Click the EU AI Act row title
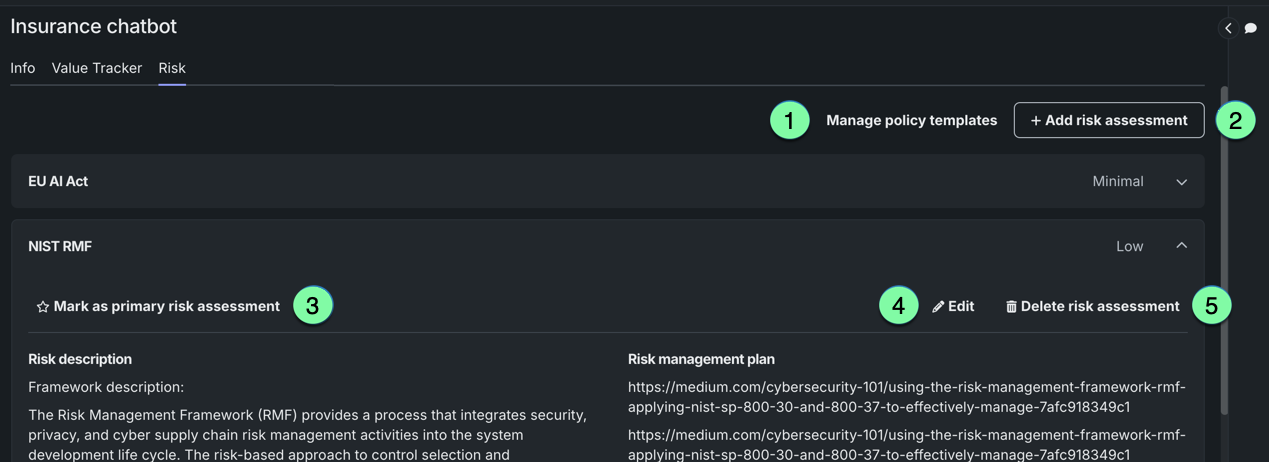 58,181
